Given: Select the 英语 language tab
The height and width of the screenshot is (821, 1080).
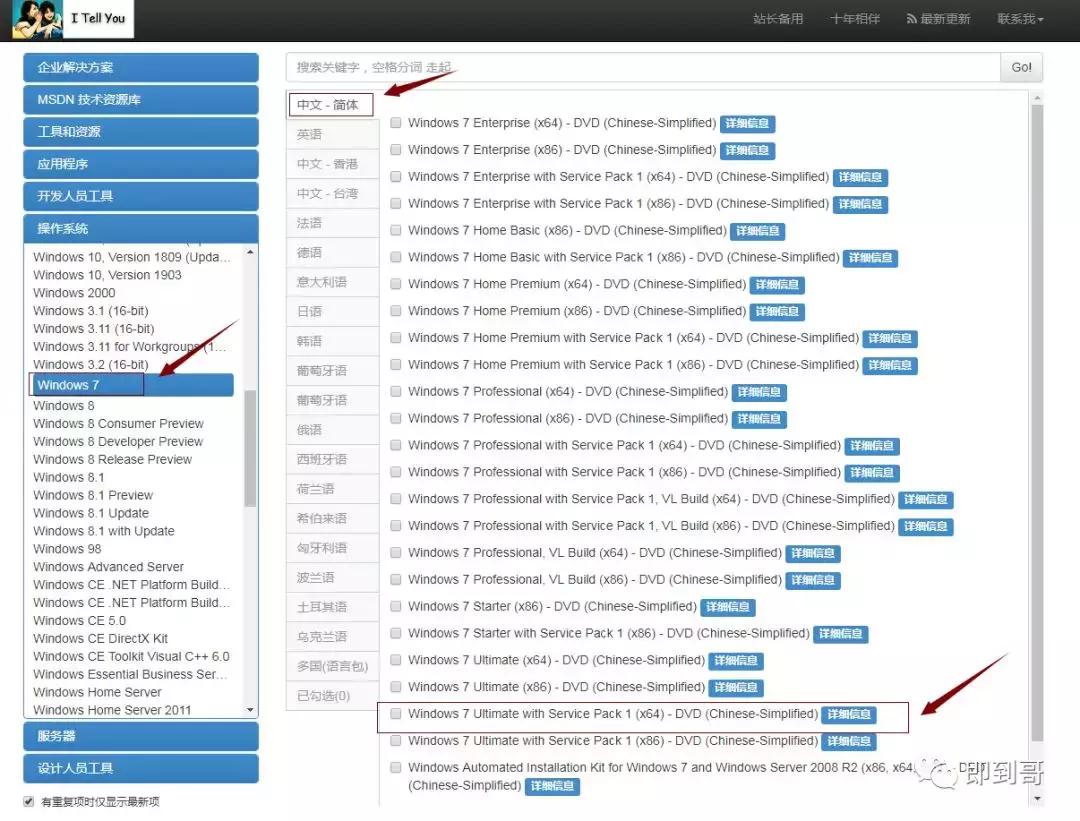Looking at the screenshot, I should (x=333, y=134).
